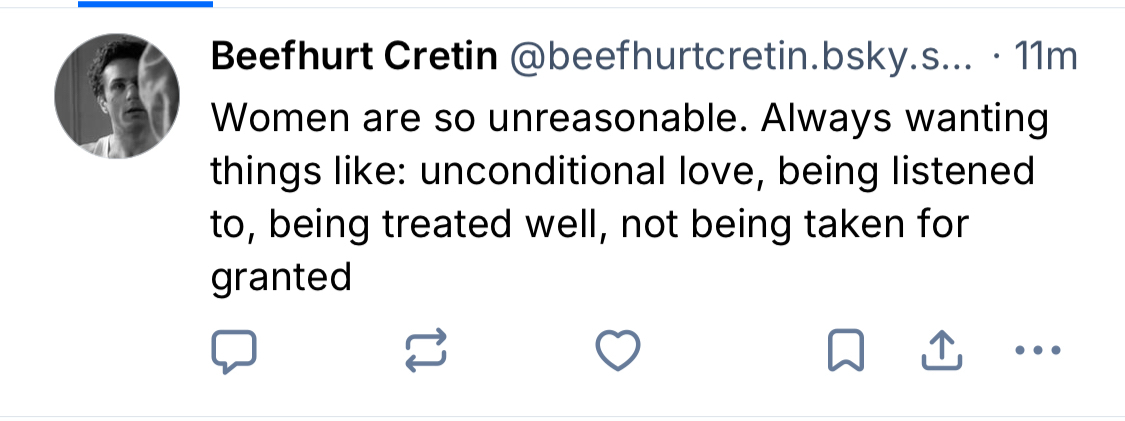Click the heart icon under the post
The image size is (1125, 421).
[x=617, y=350]
